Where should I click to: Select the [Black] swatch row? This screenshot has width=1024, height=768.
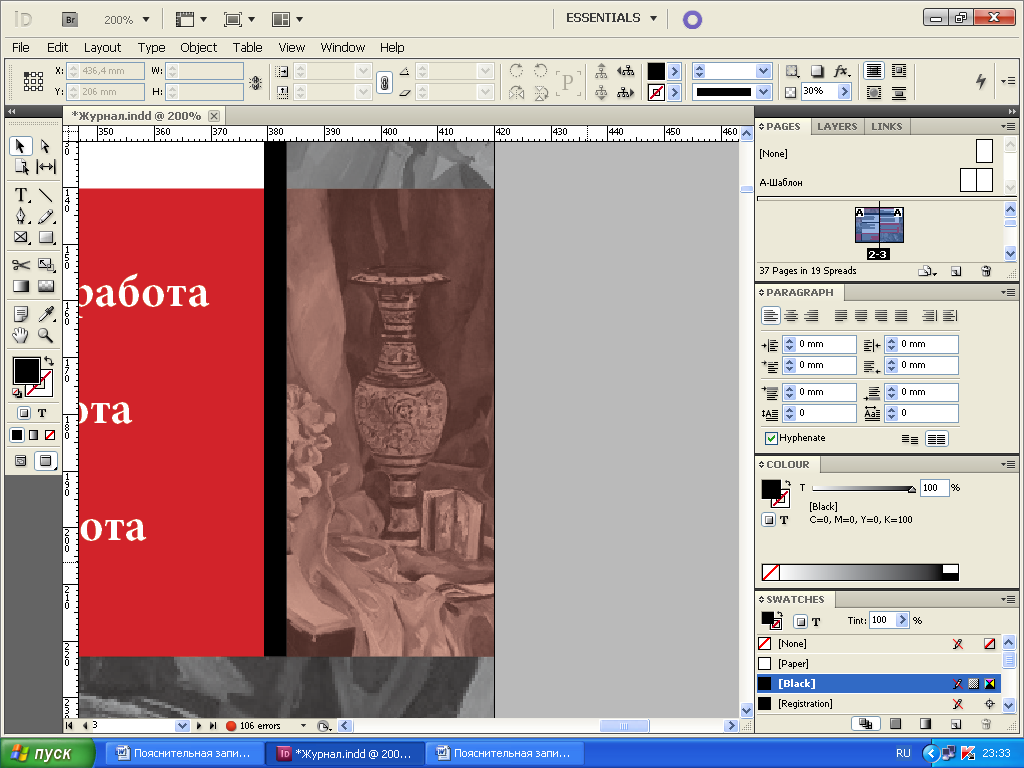879,684
